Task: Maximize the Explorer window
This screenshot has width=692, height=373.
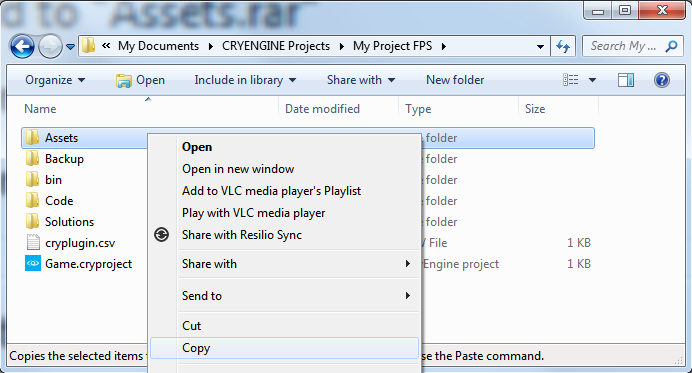Action: pos(625,11)
